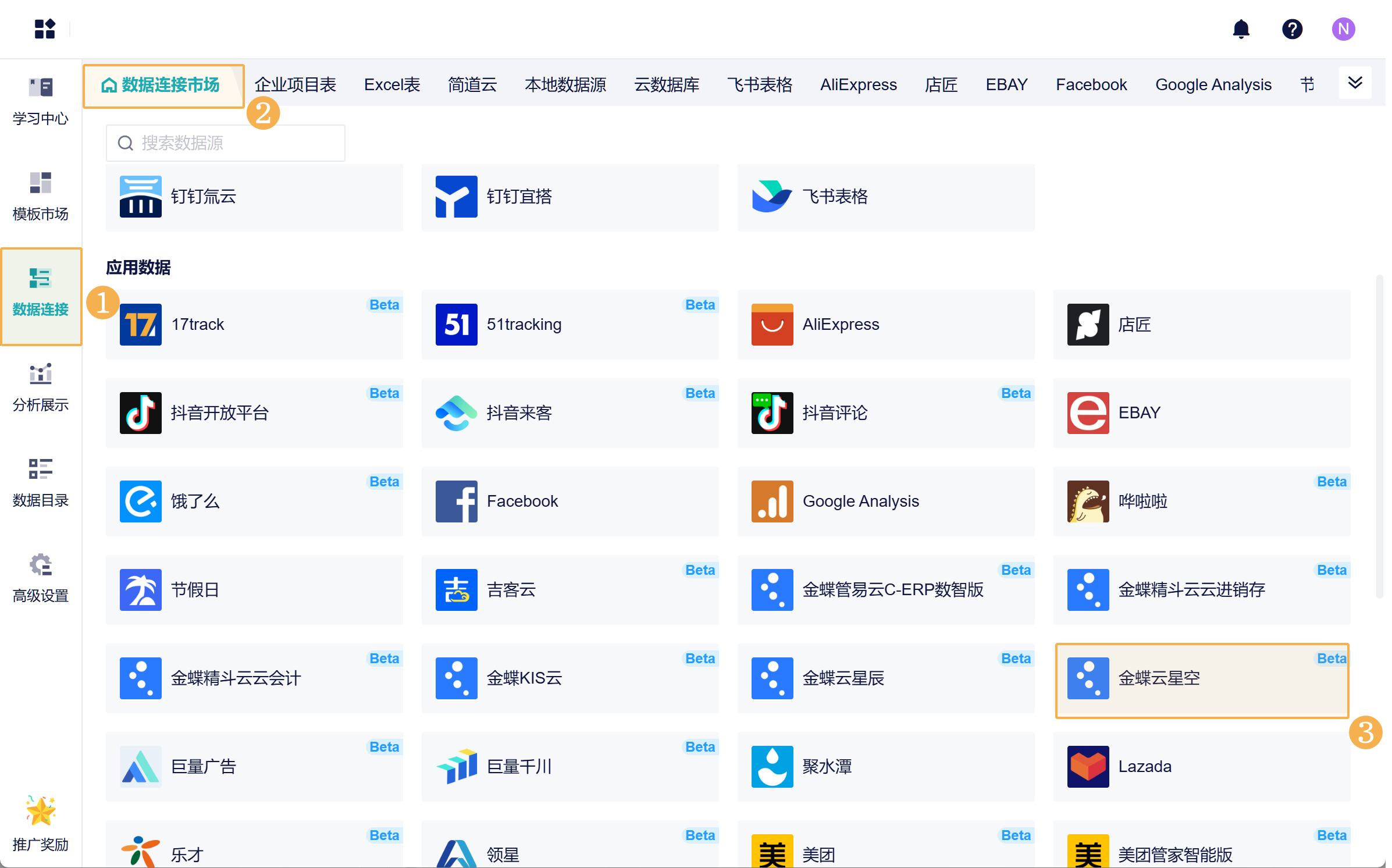Viewport: 1392px width, 868px height.
Task: Switch to the 企业项目表 tab
Action: coord(295,85)
